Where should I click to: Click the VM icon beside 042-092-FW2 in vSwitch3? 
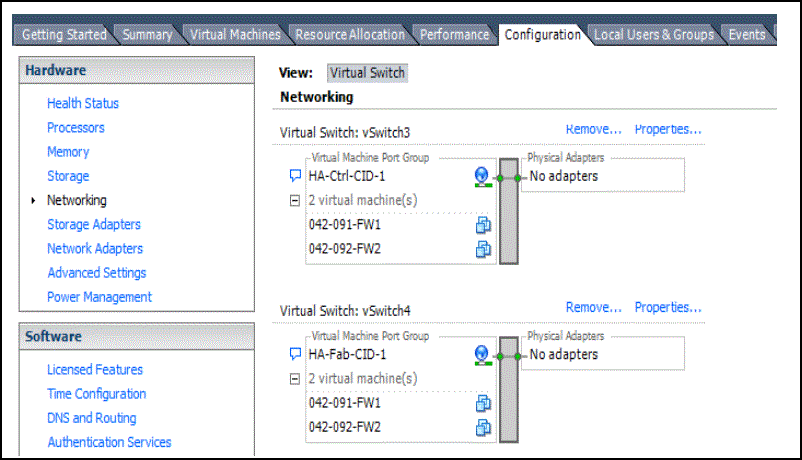[x=483, y=249]
